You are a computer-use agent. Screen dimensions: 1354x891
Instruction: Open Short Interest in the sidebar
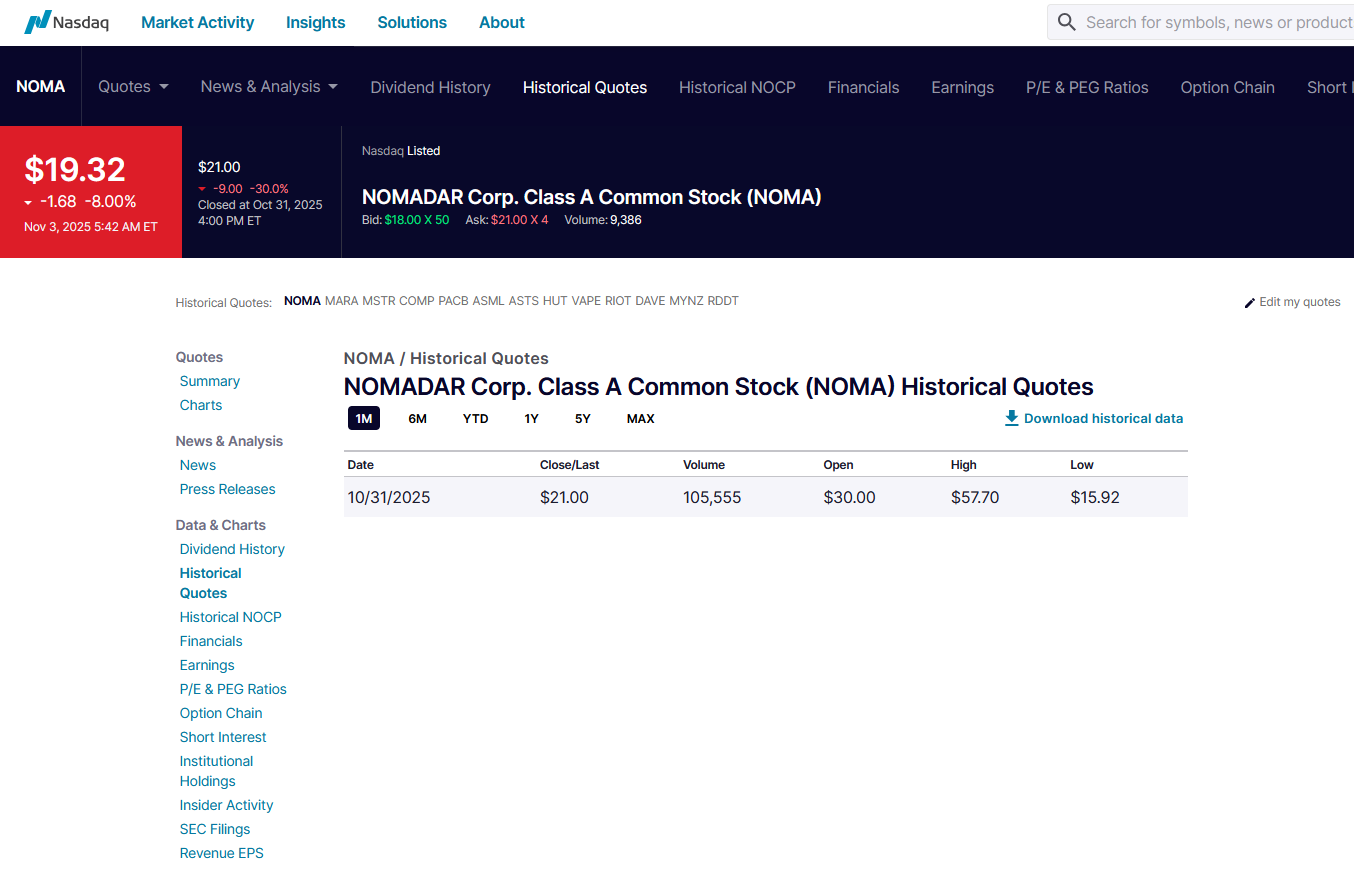coord(223,737)
